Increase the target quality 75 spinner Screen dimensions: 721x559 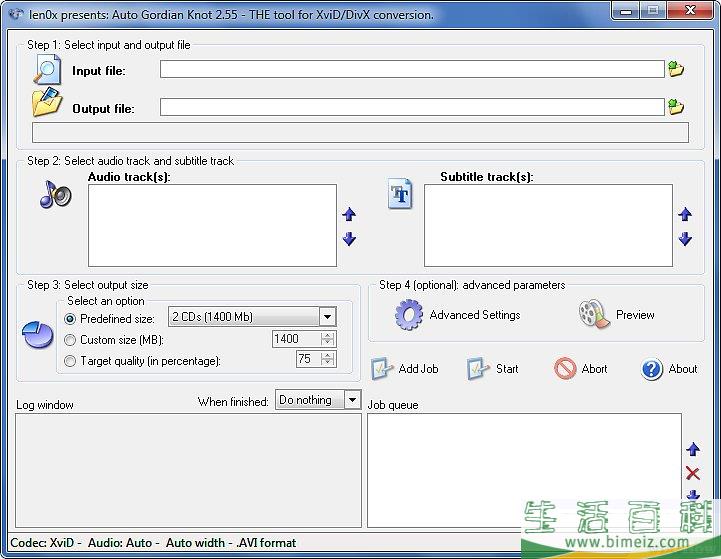click(328, 355)
